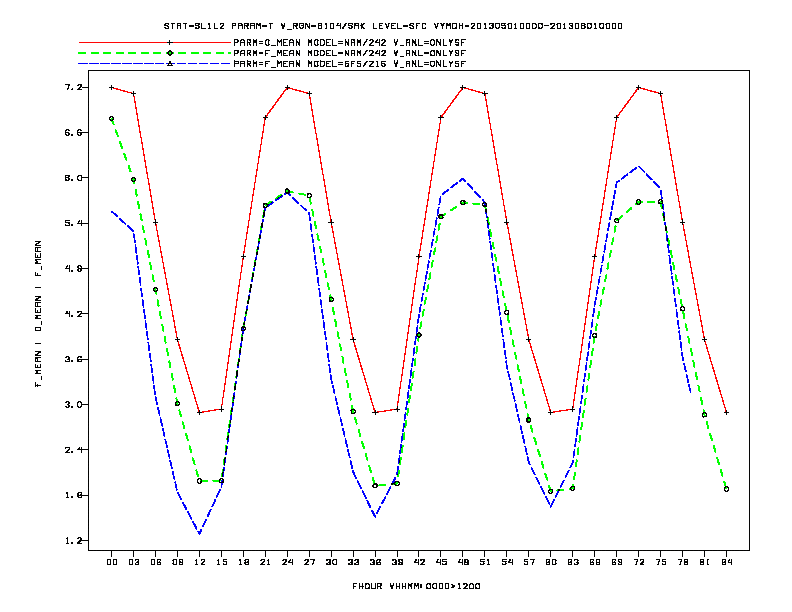Click the red solid line sample in the legend
This screenshot has height=612, width=792.
tap(155, 43)
